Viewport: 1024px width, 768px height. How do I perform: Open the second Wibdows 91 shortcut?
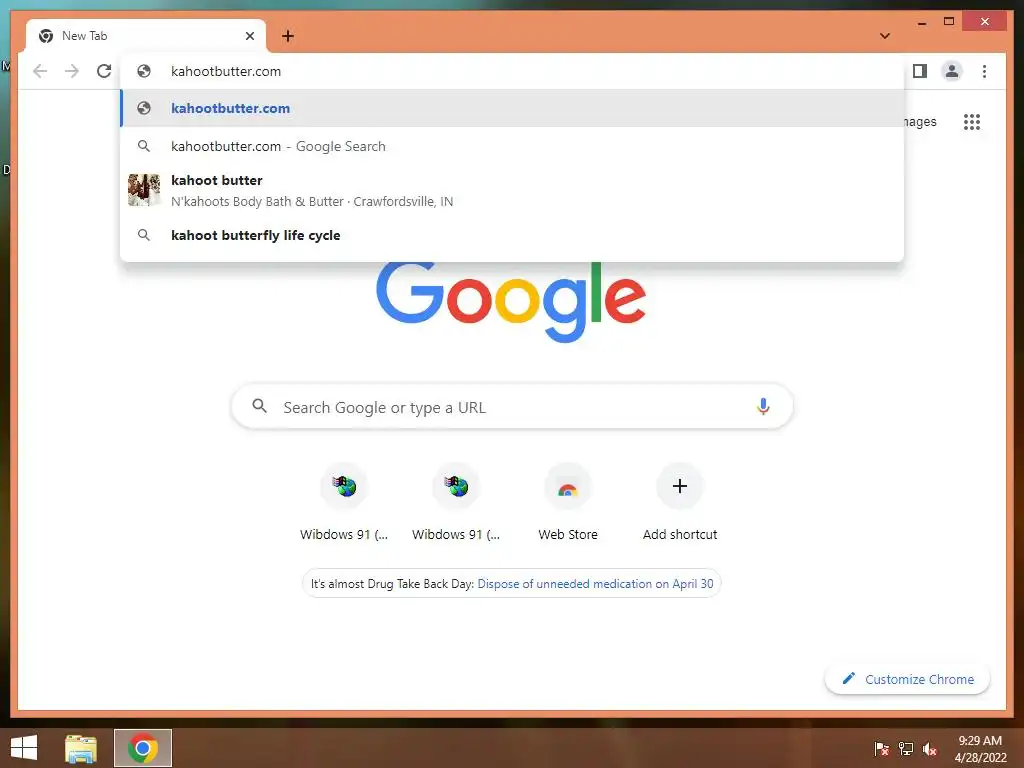[456, 503]
